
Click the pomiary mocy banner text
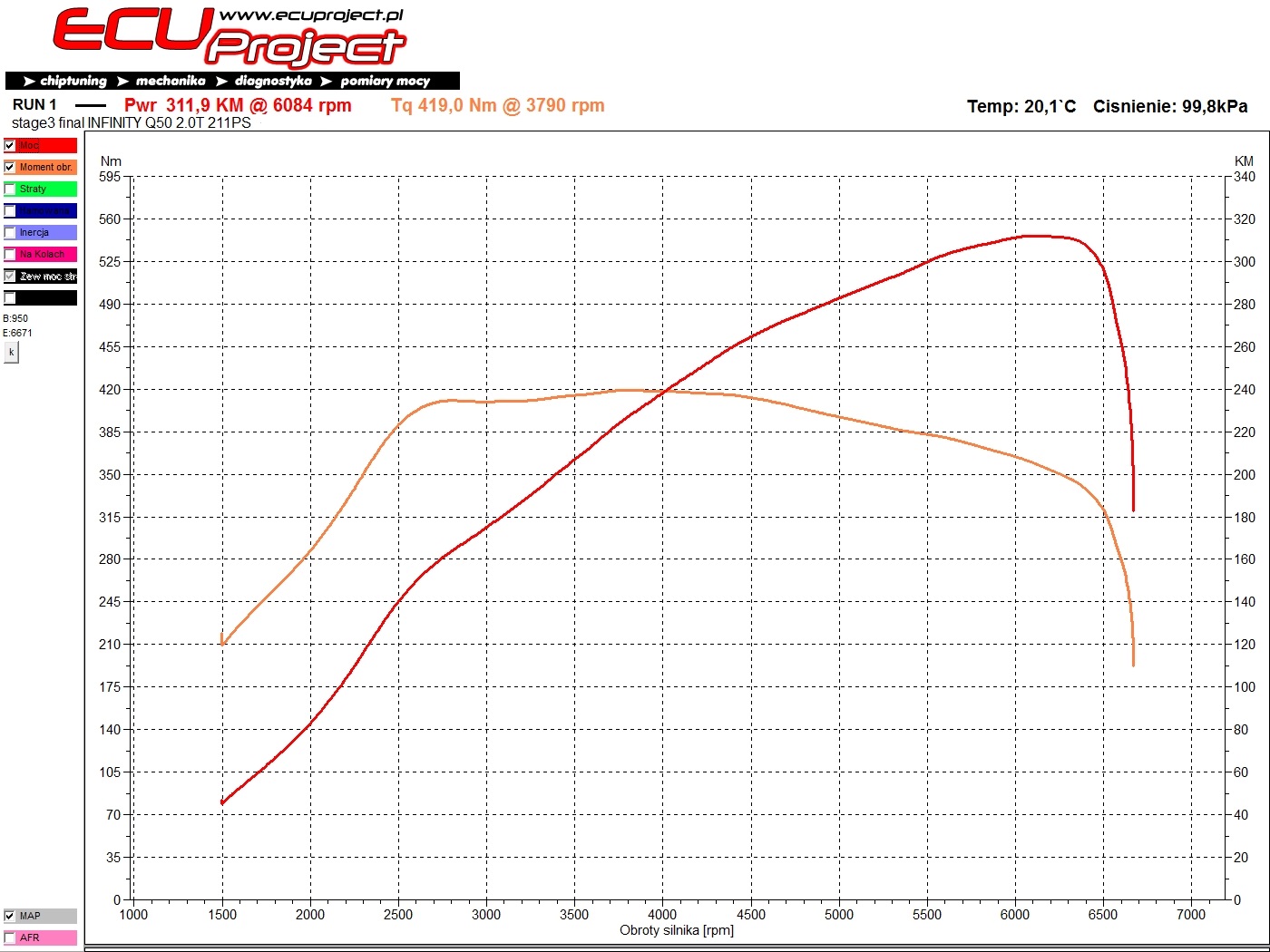tap(385, 81)
